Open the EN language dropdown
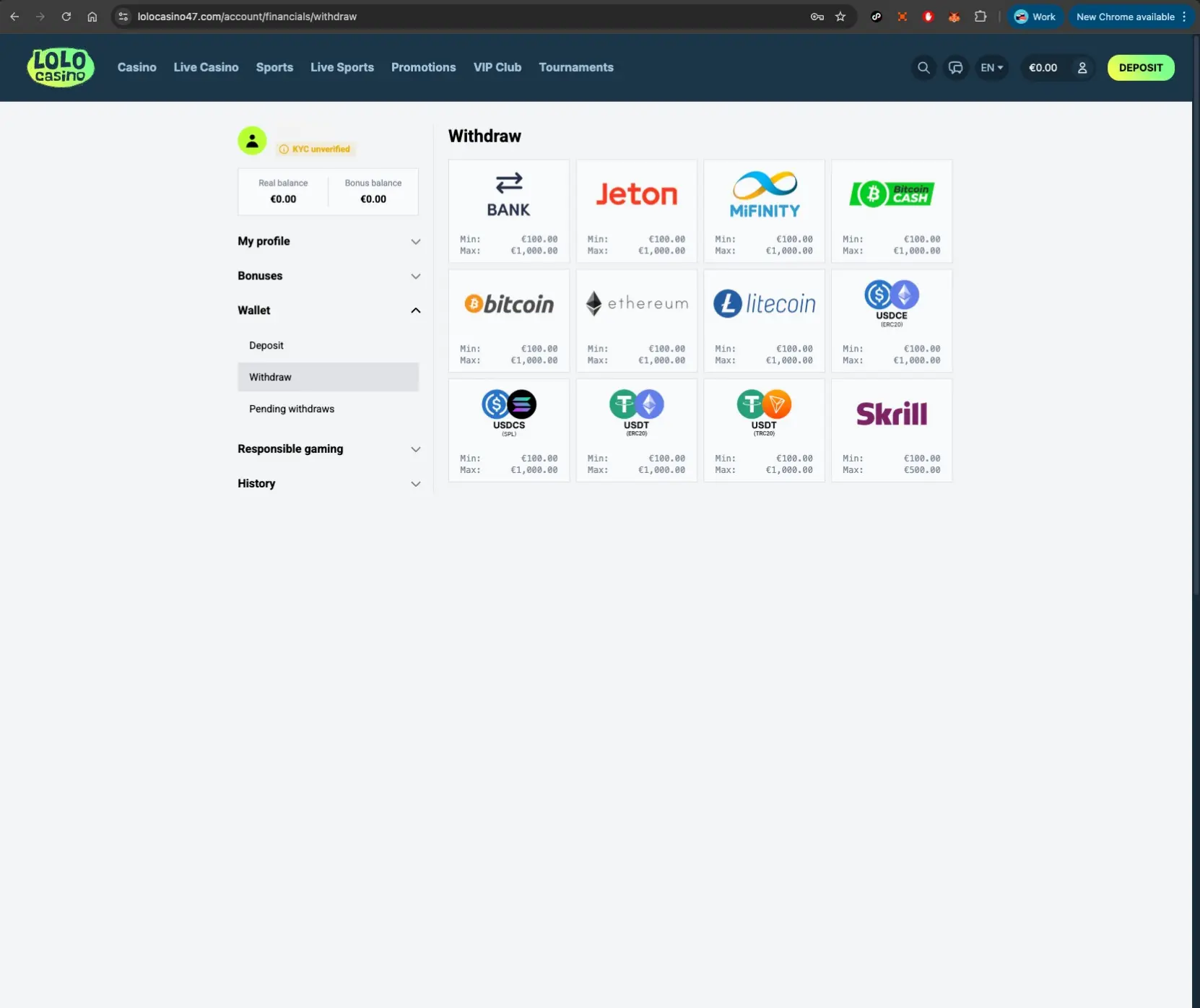1200x1008 pixels. (992, 68)
